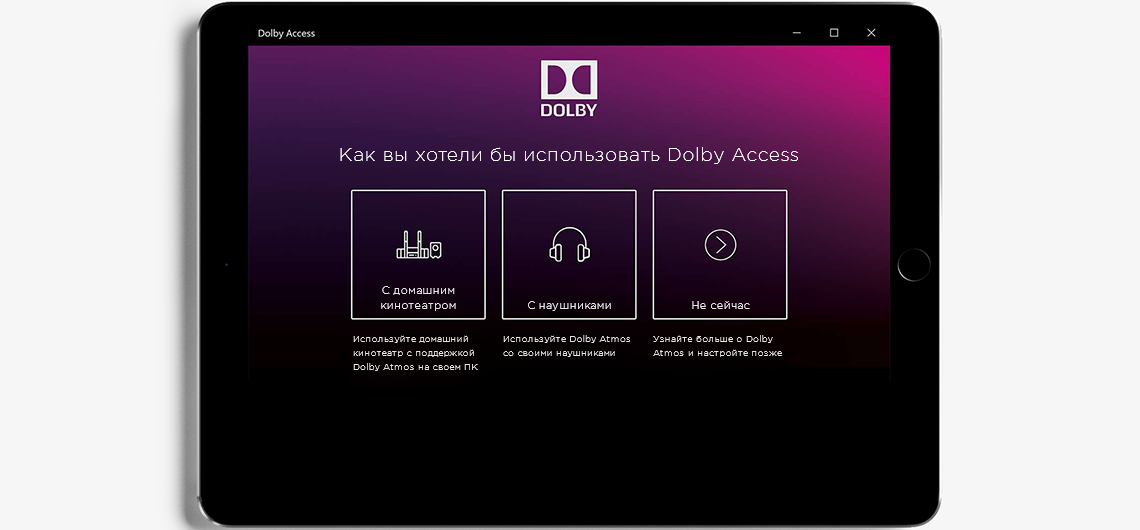Click the headphones icon

coord(569,245)
